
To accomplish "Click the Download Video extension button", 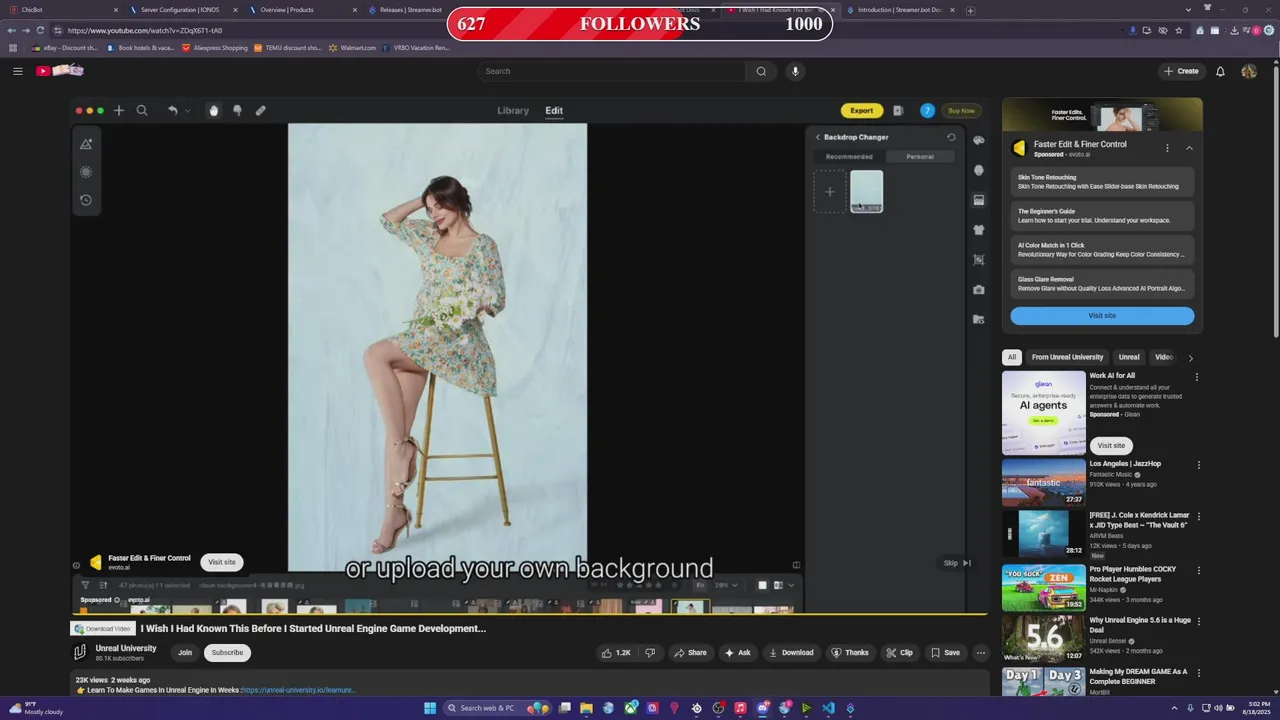I will coord(102,629).
